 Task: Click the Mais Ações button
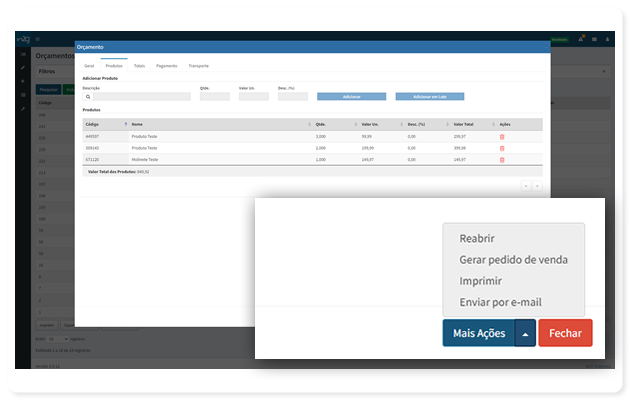click(479, 333)
